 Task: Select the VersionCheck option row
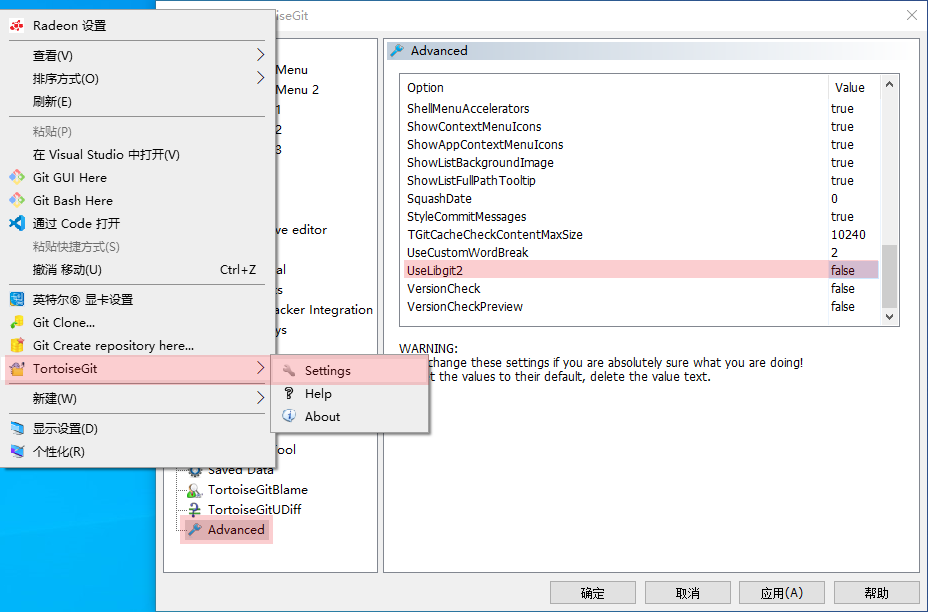pos(641,288)
